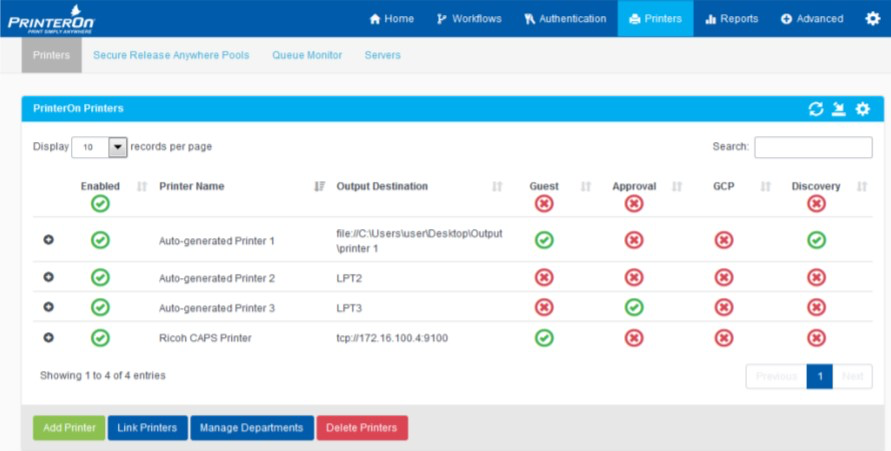Expand Auto-generated Printer 3 row details
Screen dimensions: 891x451
(x=48, y=307)
